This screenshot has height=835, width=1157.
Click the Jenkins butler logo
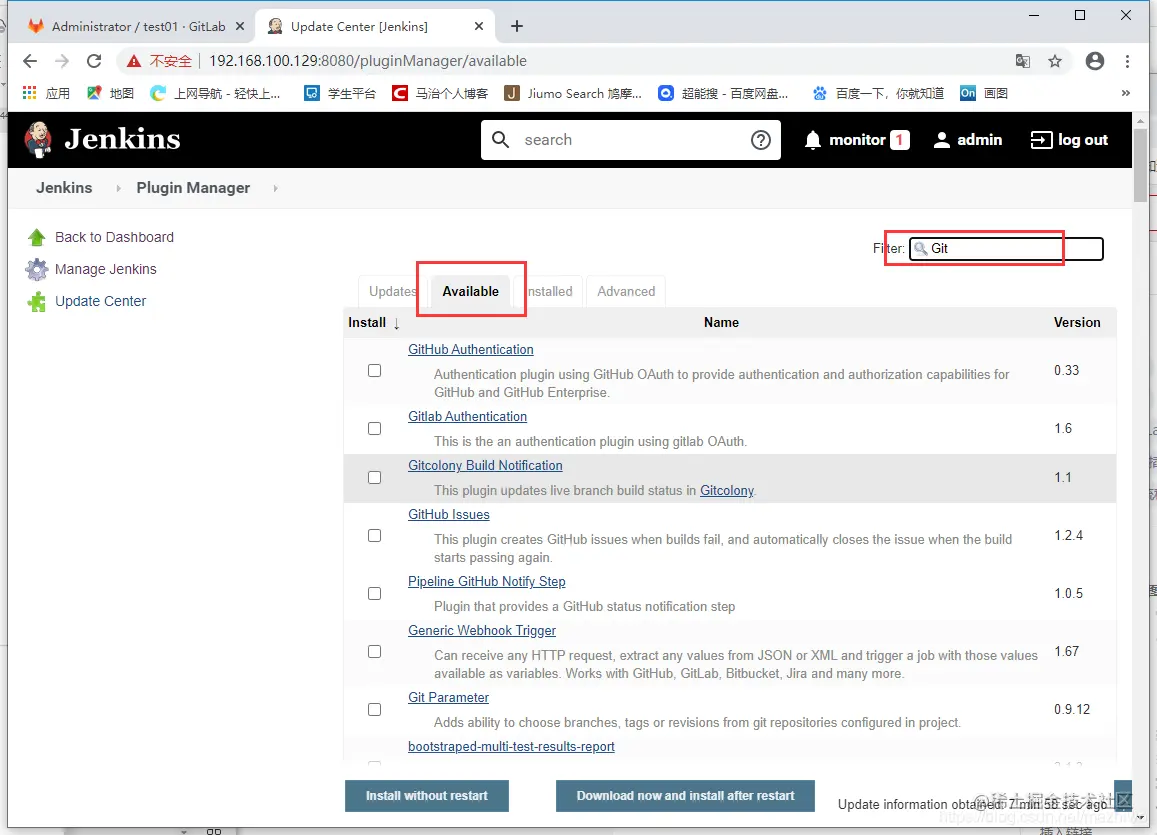(x=38, y=139)
